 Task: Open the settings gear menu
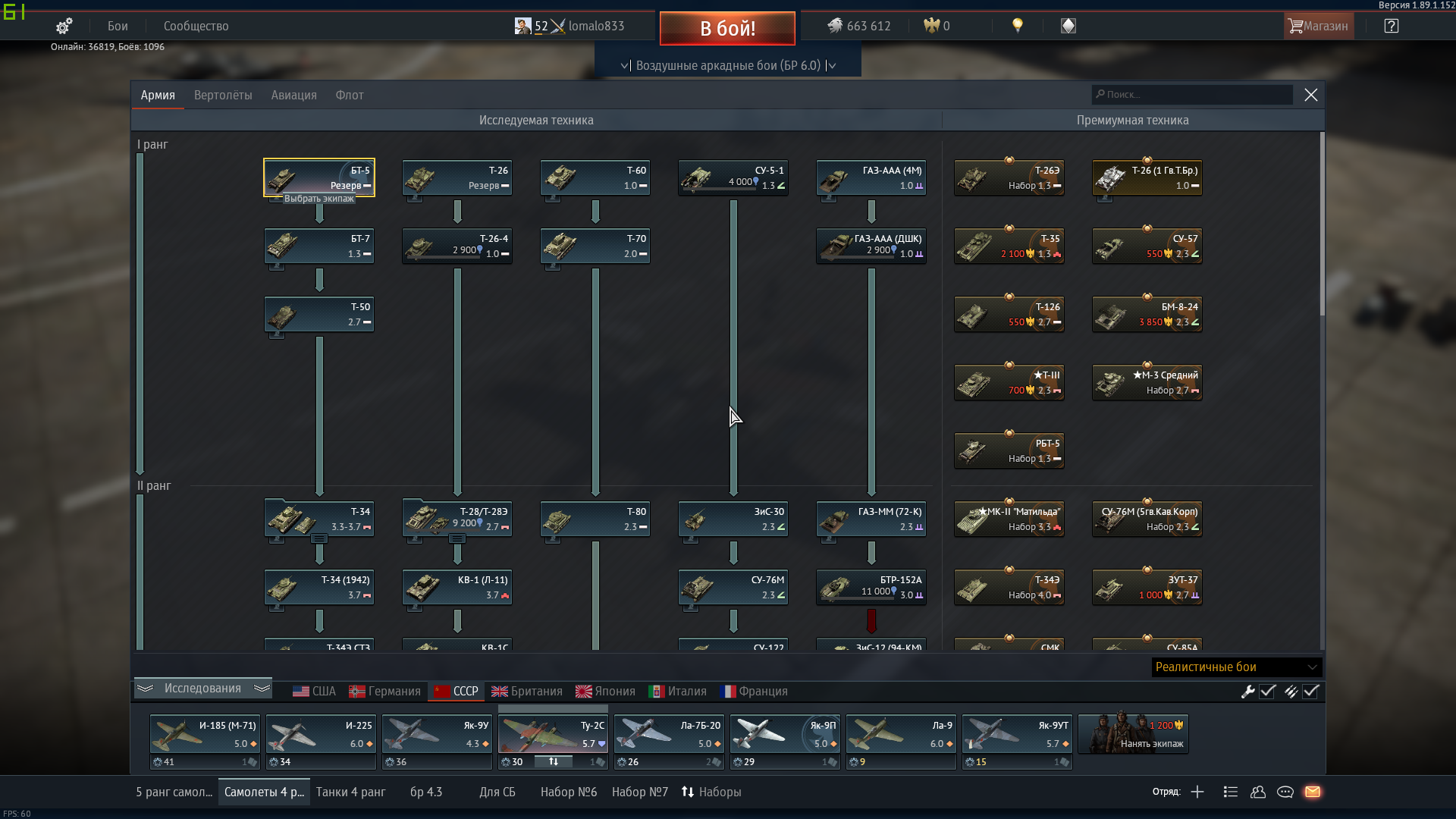pyautogui.click(x=64, y=27)
